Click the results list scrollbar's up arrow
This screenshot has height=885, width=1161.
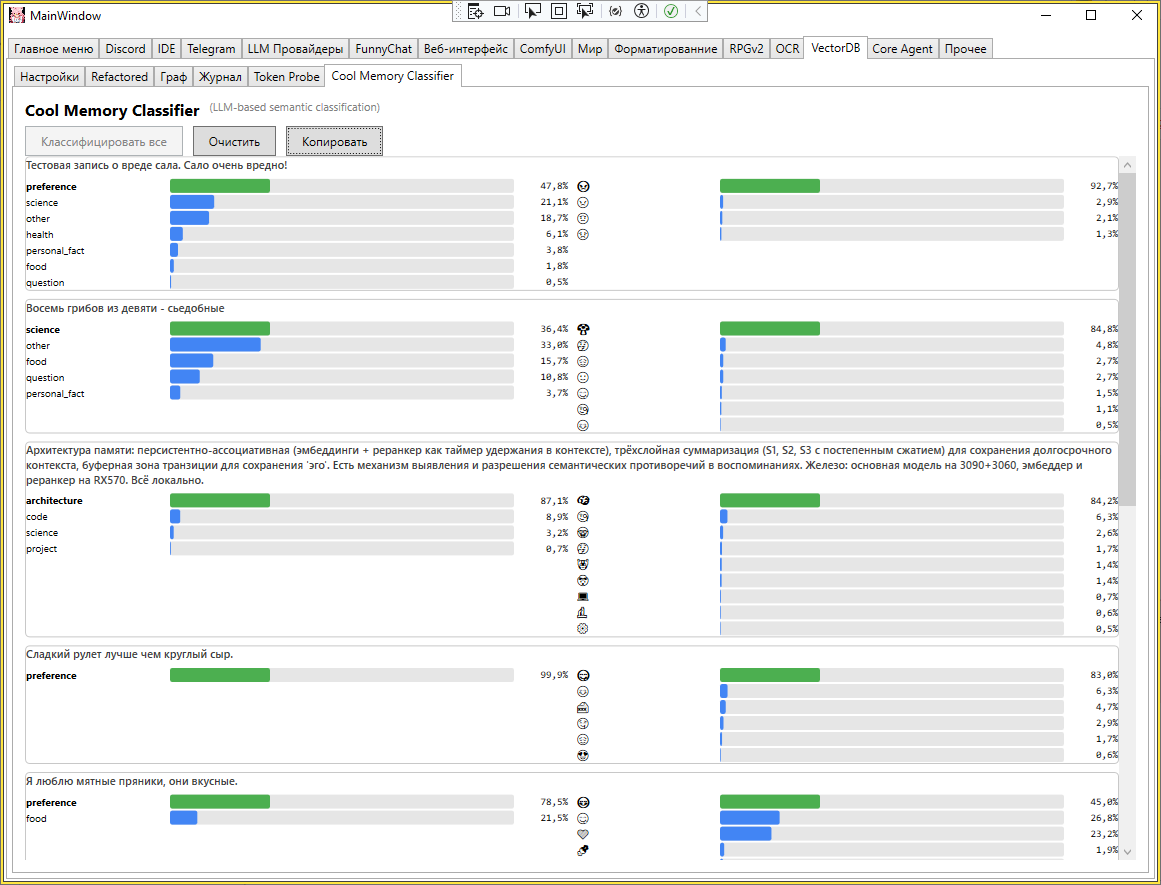coord(1127,164)
